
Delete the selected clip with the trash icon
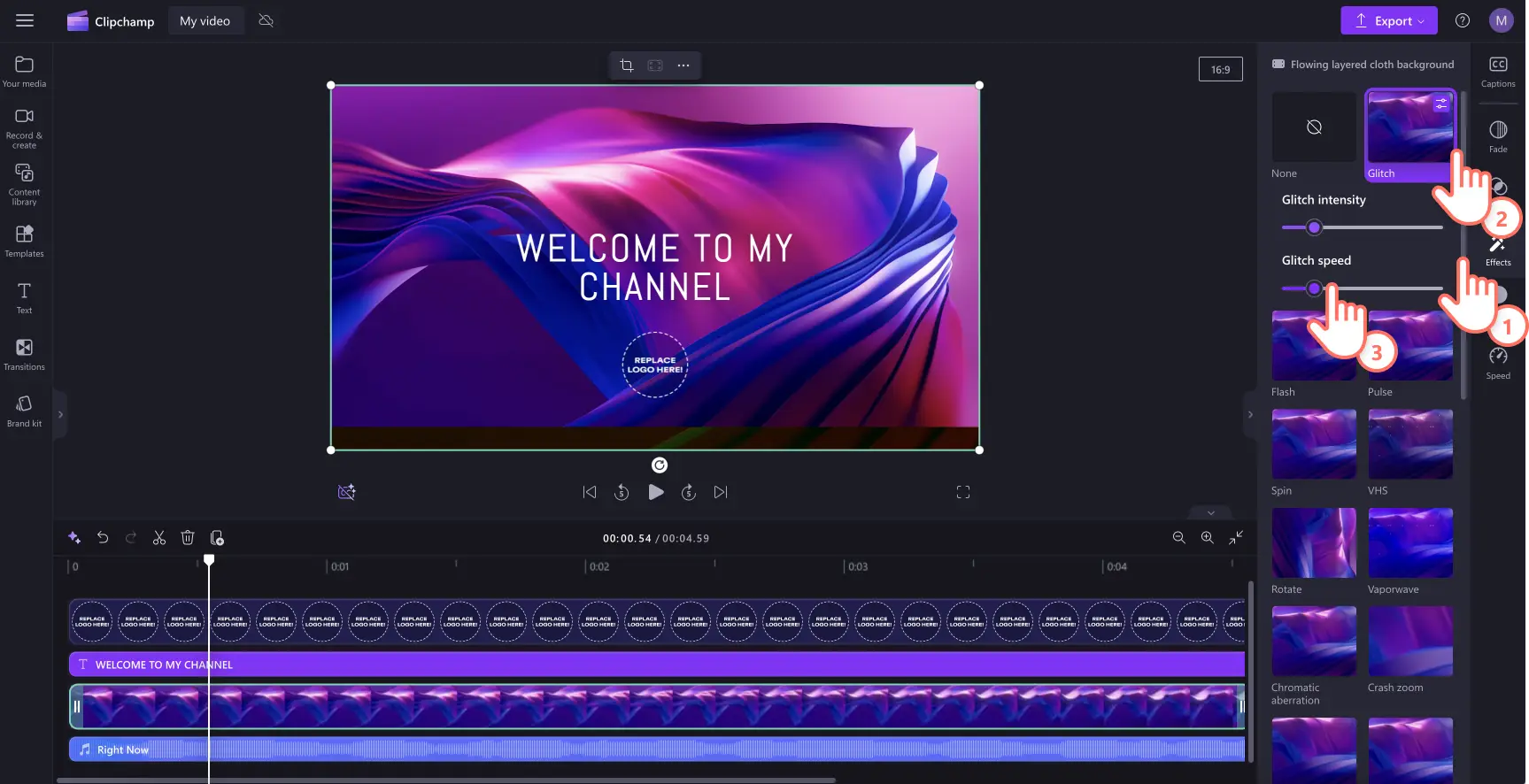coord(188,538)
